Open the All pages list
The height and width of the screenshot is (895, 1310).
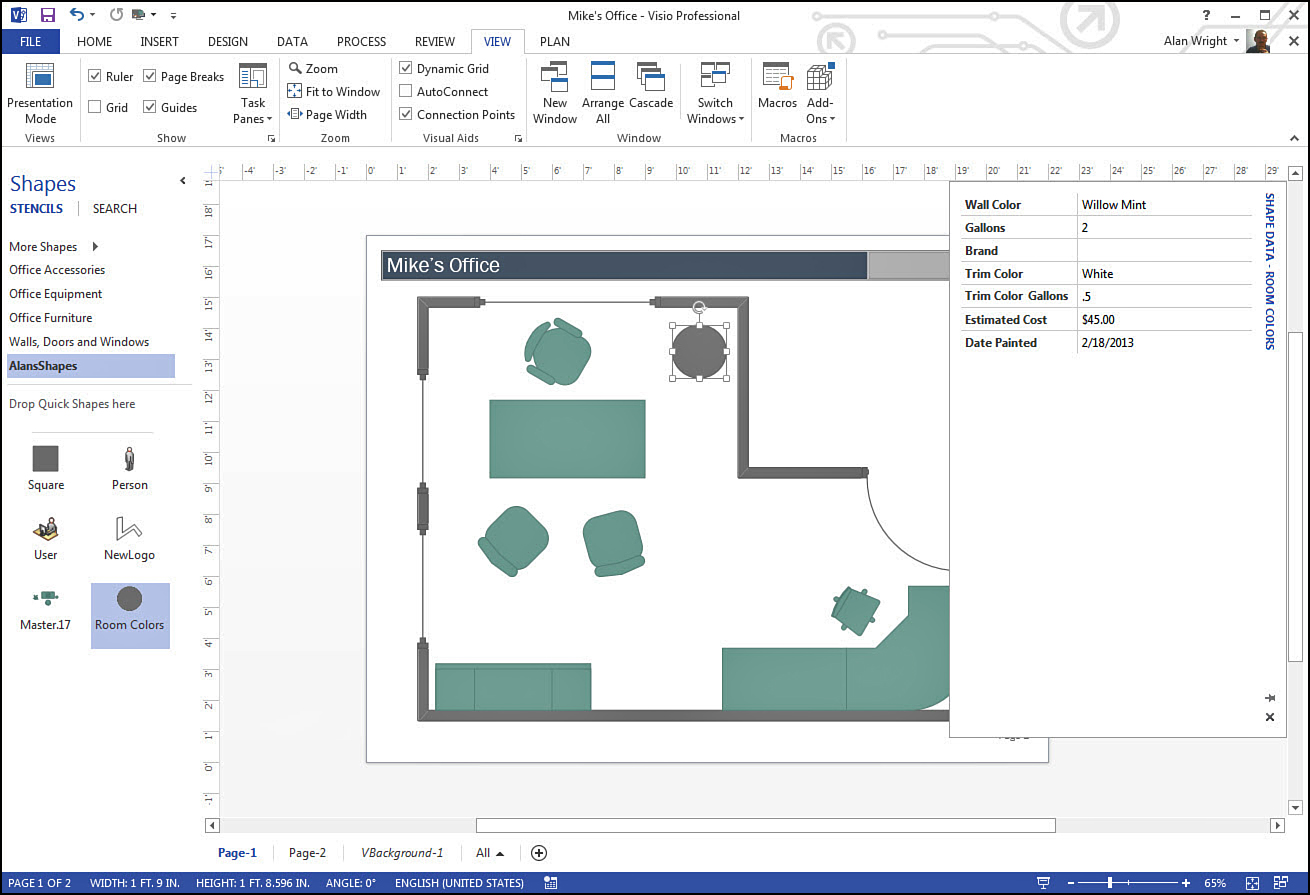coord(490,853)
